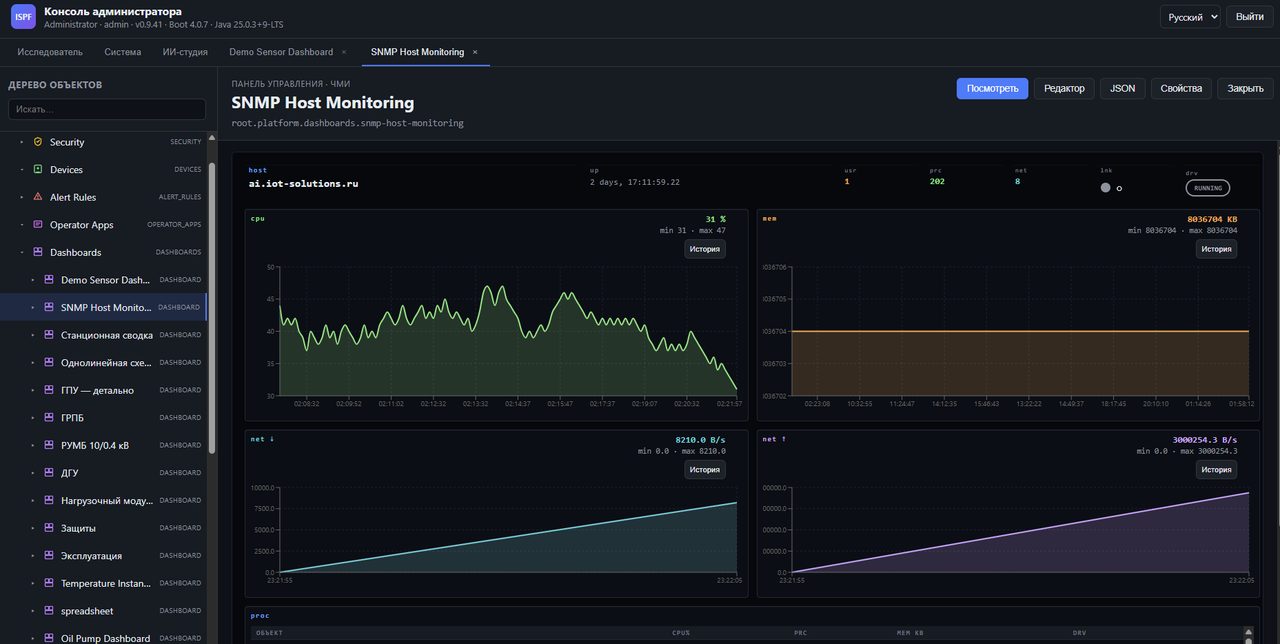Expand the Alert Rules node arrow
This screenshot has width=1280, height=644.
tap(21, 197)
